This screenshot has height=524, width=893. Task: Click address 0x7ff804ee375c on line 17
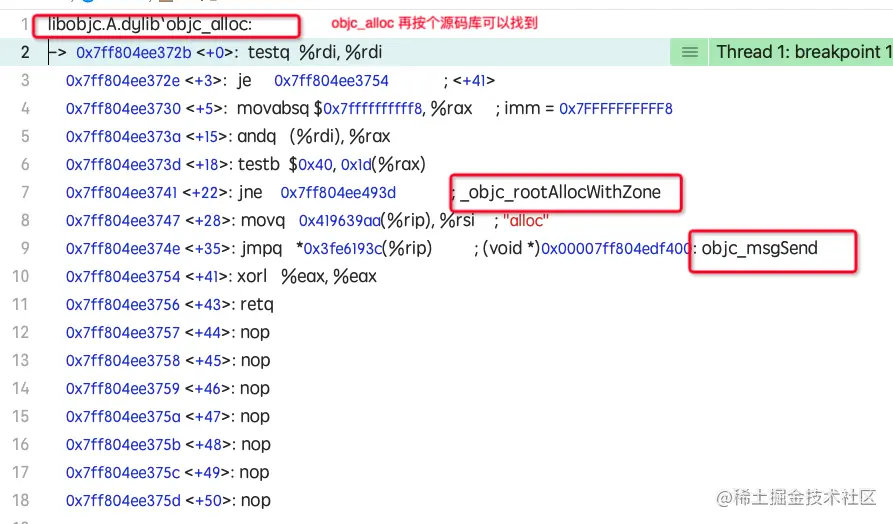[122, 472]
